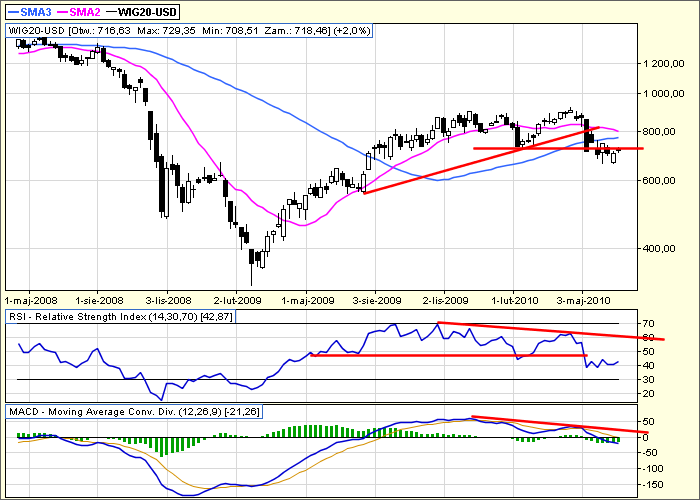Click the SMA3 legend entry
Image resolution: width=700 pixels, height=500 pixels.
coord(30,12)
